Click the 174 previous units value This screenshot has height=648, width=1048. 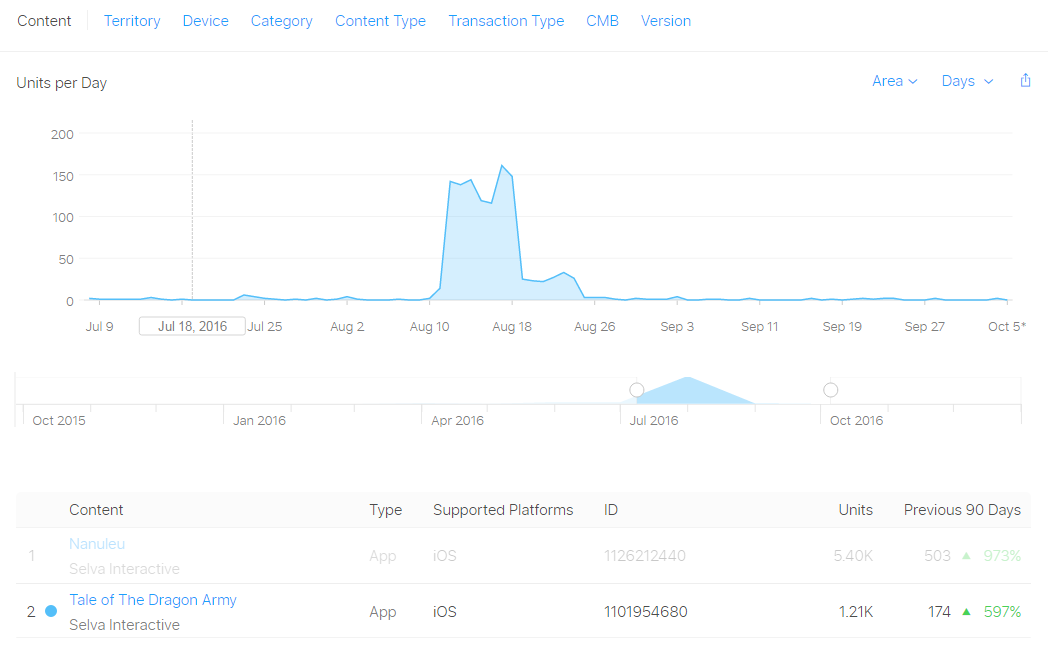tap(939, 611)
